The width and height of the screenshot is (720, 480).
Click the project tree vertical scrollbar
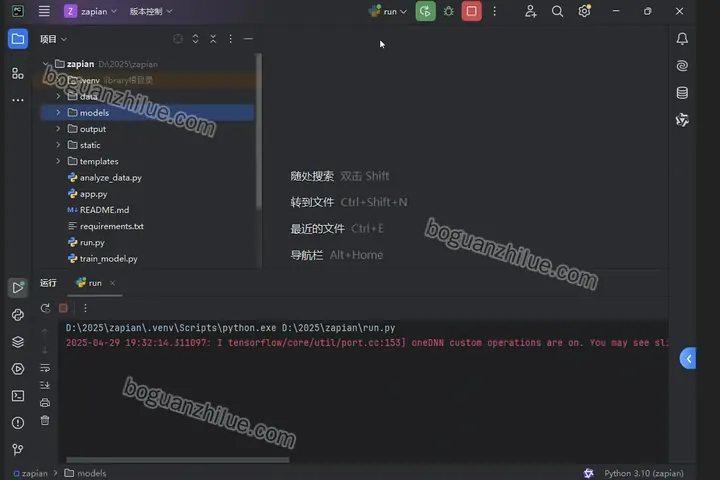pos(259,131)
